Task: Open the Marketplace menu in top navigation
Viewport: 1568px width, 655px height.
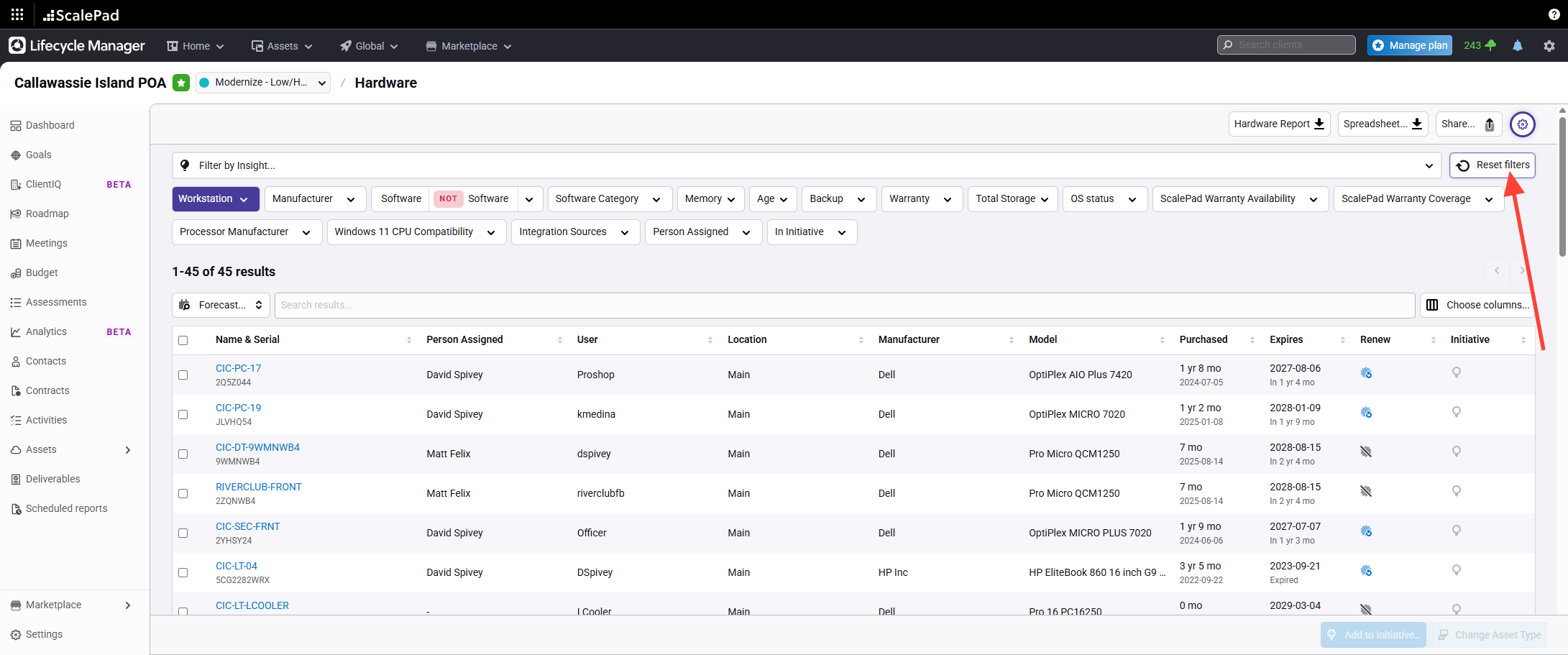Action: tap(469, 46)
